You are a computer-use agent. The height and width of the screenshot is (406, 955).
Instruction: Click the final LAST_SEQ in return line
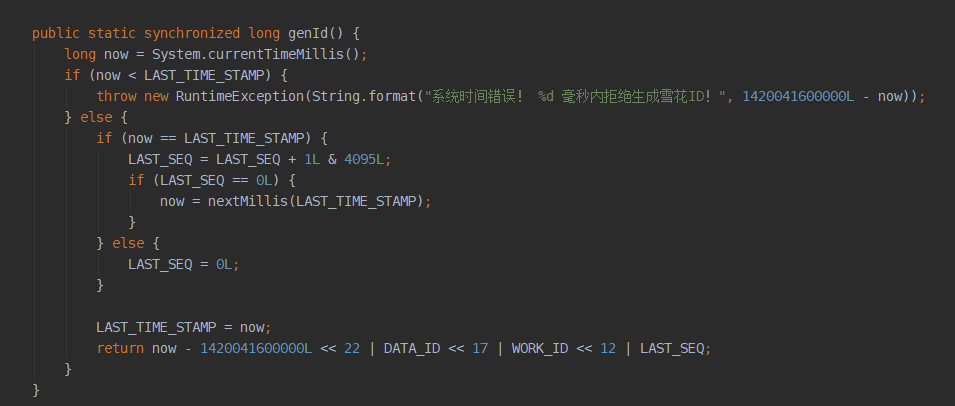pyautogui.click(x=672, y=348)
